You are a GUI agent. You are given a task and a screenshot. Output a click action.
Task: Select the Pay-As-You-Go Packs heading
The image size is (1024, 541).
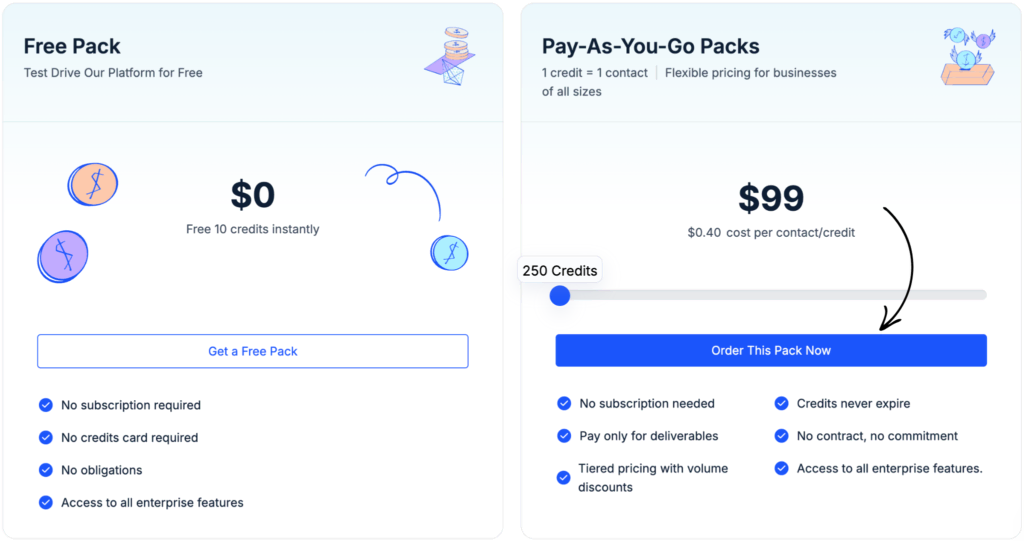[x=650, y=46]
